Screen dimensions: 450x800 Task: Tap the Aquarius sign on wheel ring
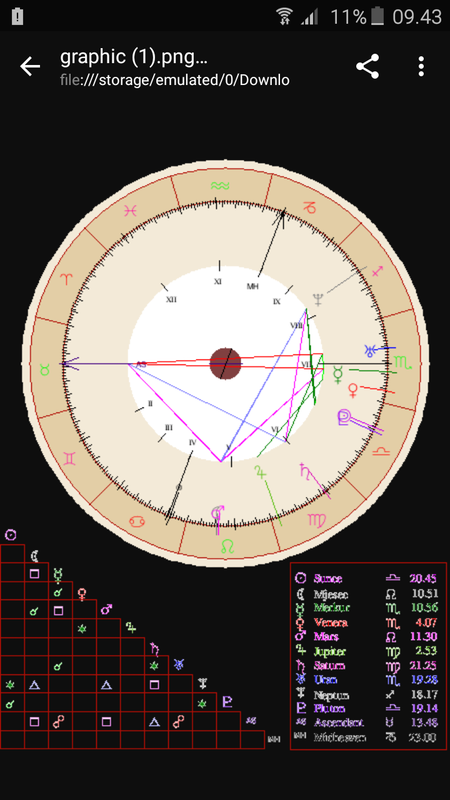point(219,185)
